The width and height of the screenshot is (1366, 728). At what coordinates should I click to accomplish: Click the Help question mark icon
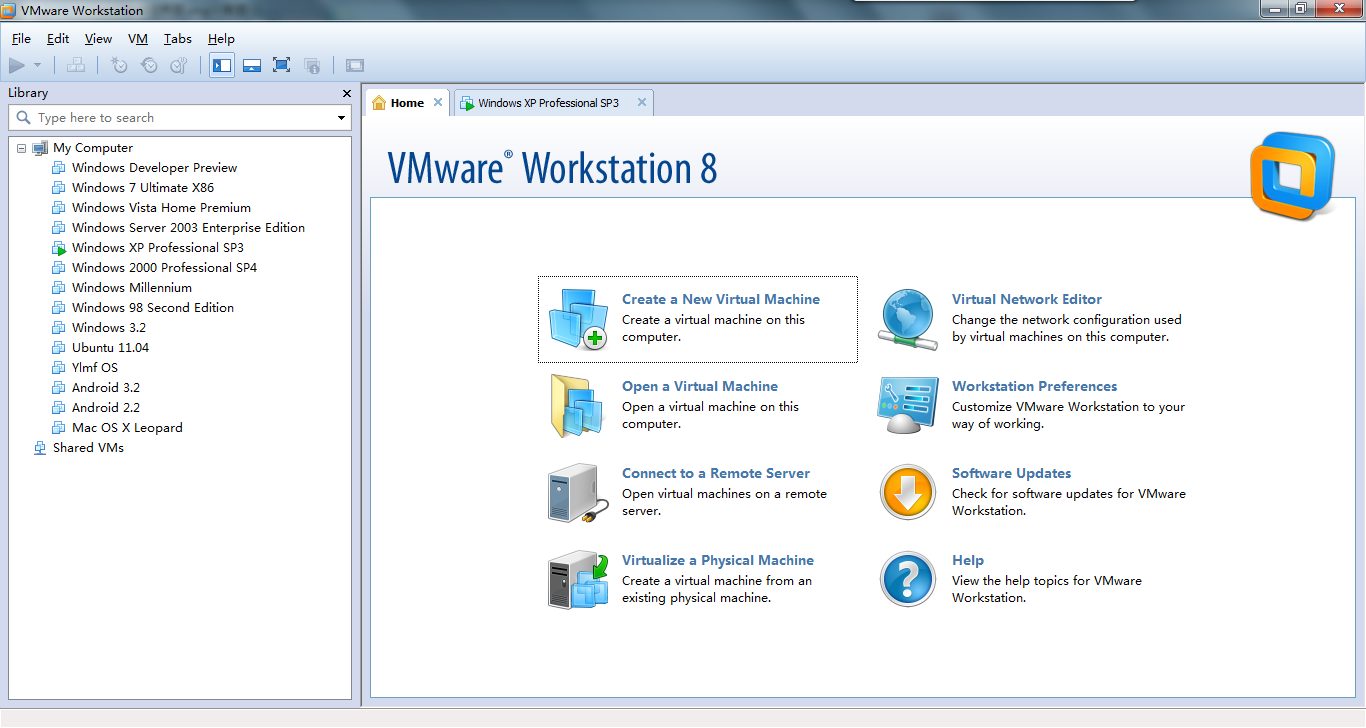(x=908, y=580)
